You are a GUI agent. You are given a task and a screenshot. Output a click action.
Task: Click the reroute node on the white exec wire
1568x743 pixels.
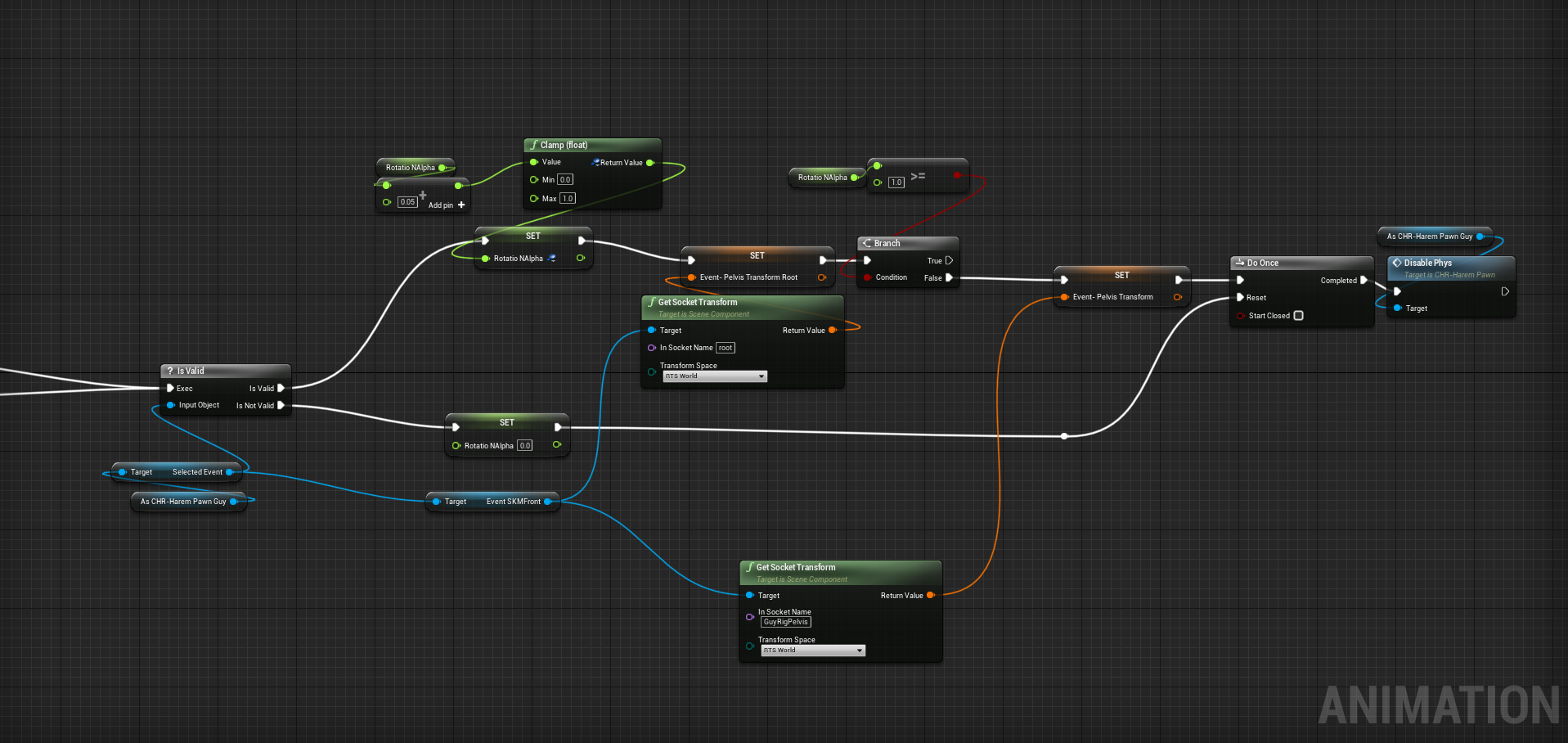click(x=1064, y=436)
